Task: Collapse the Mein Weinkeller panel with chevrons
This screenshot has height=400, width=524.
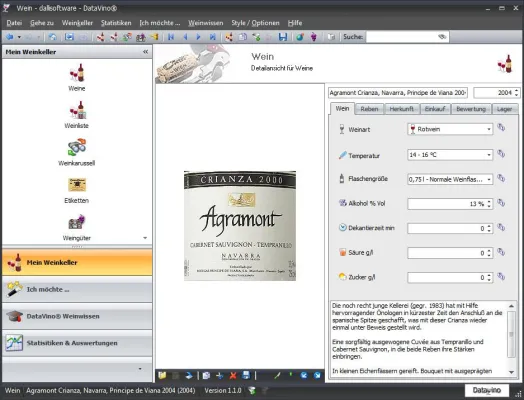Action: tap(145, 52)
